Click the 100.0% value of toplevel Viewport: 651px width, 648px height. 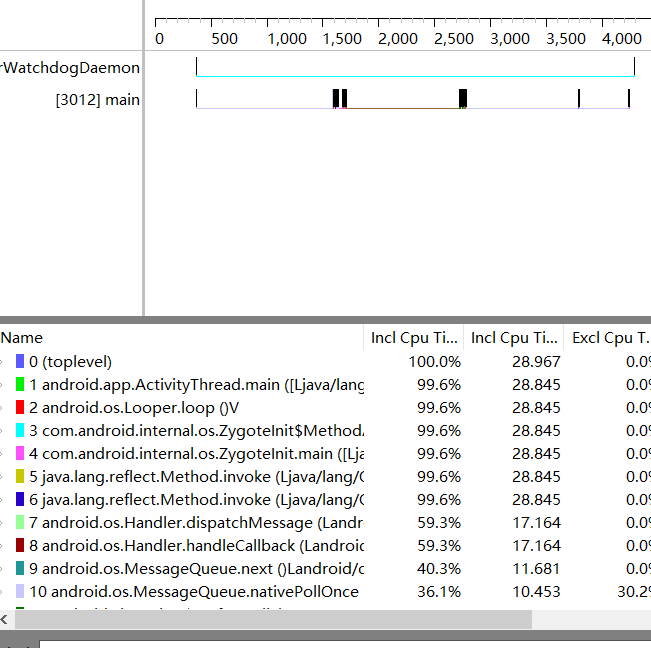(434, 362)
